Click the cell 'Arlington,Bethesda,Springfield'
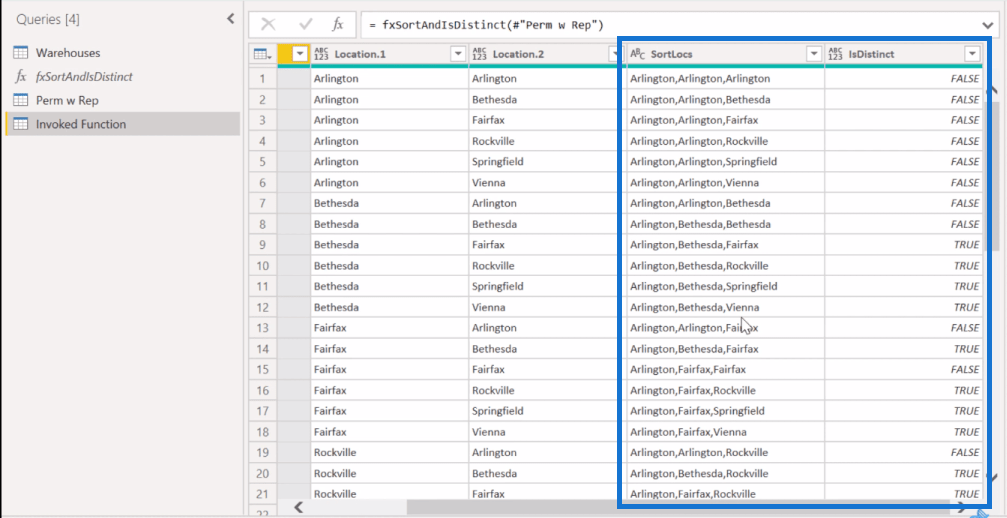1007x518 pixels. click(x=726, y=286)
